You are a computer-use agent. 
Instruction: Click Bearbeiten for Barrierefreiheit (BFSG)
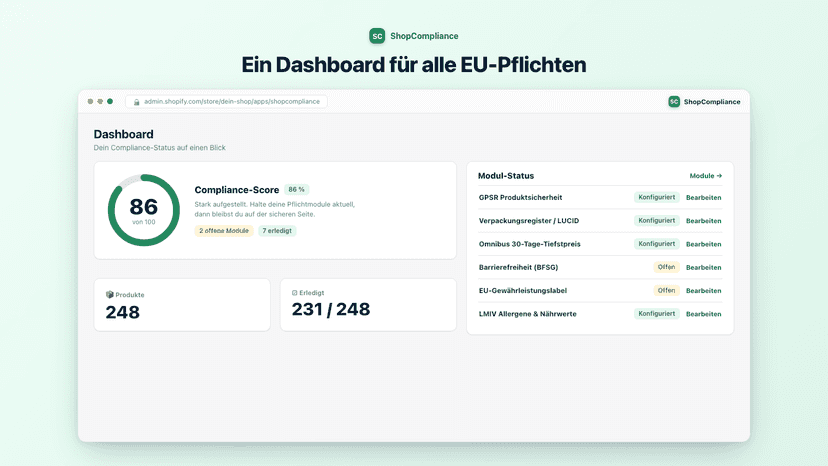pos(703,267)
